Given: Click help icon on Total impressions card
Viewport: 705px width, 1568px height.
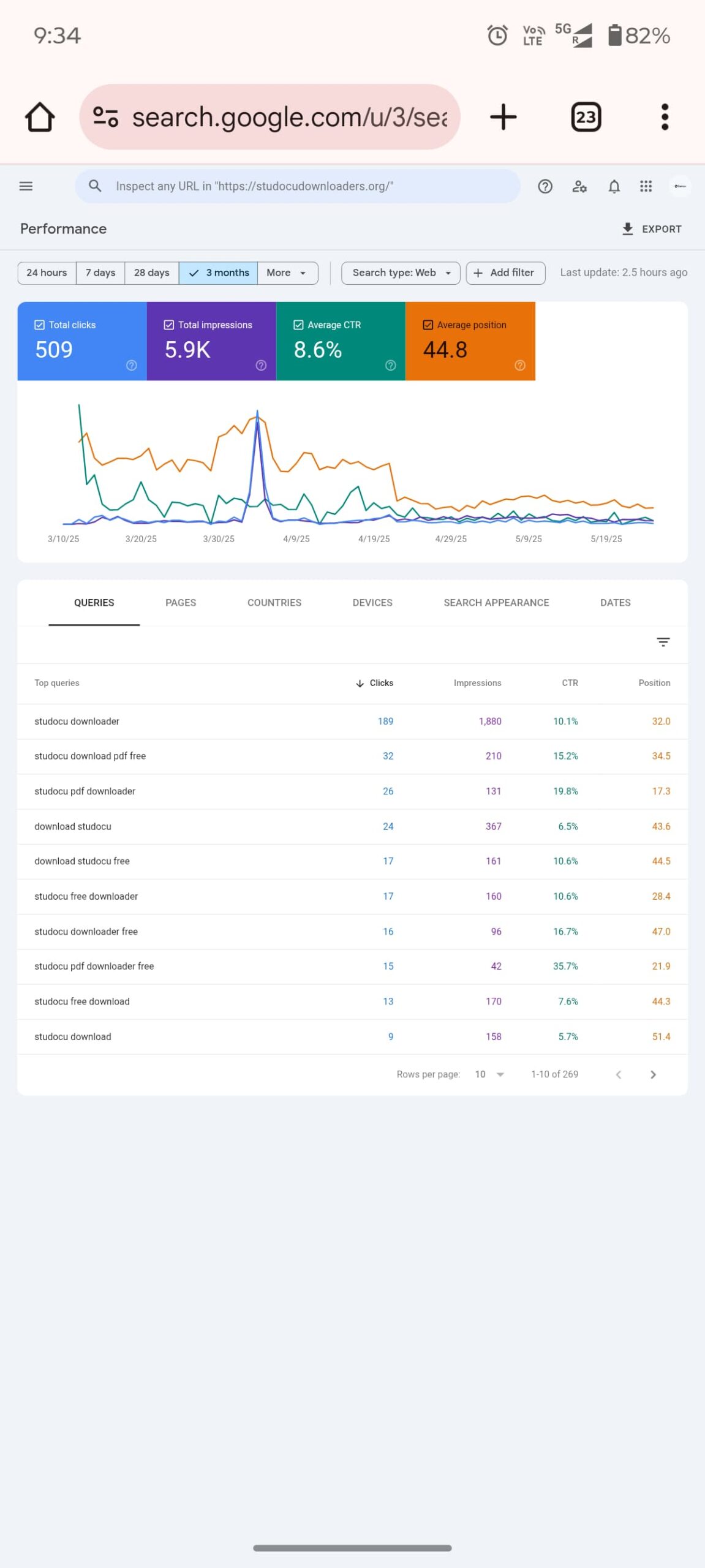Looking at the screenshot, I should point(261,366).
